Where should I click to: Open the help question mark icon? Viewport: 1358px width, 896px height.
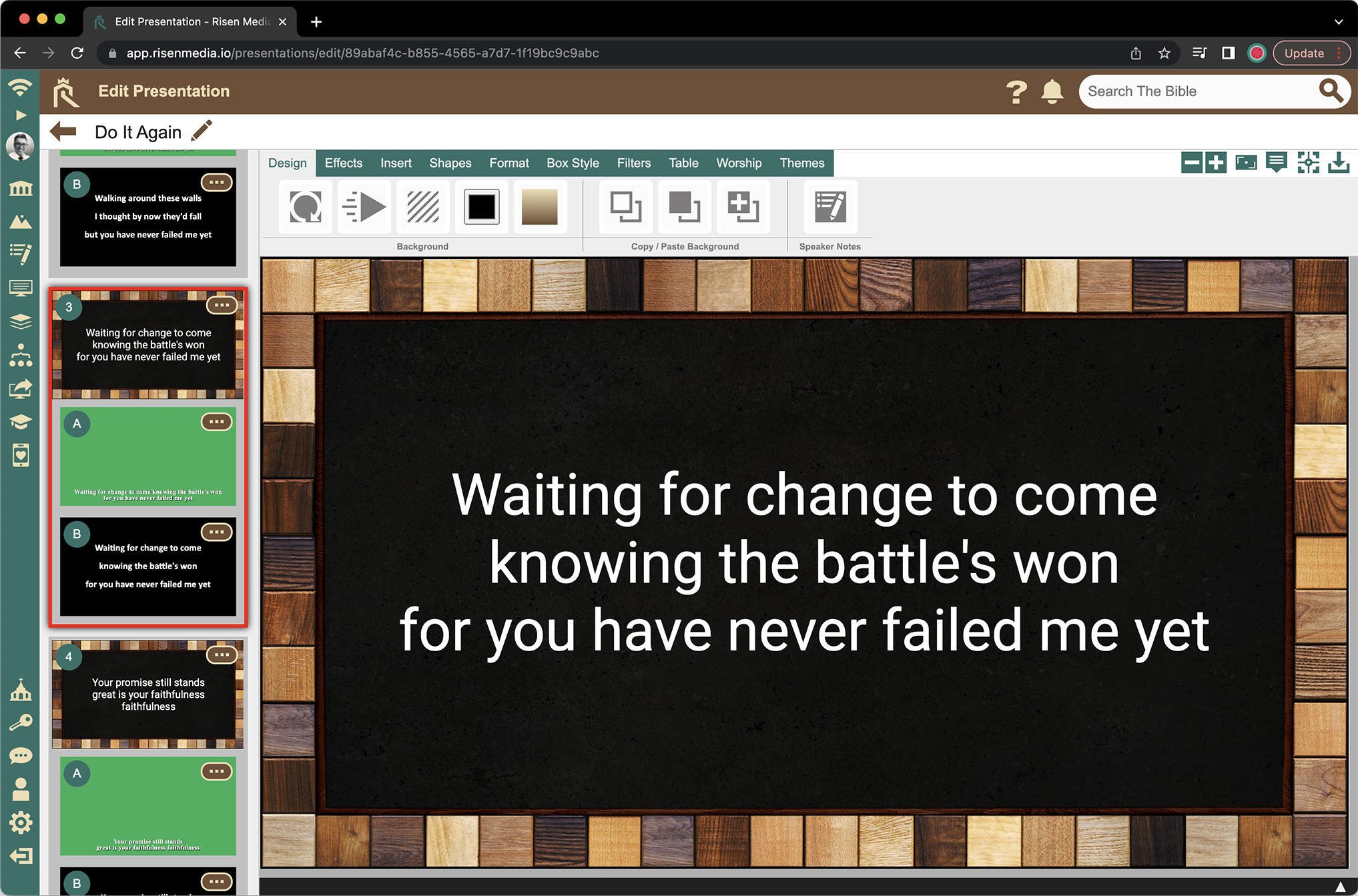1016,91
